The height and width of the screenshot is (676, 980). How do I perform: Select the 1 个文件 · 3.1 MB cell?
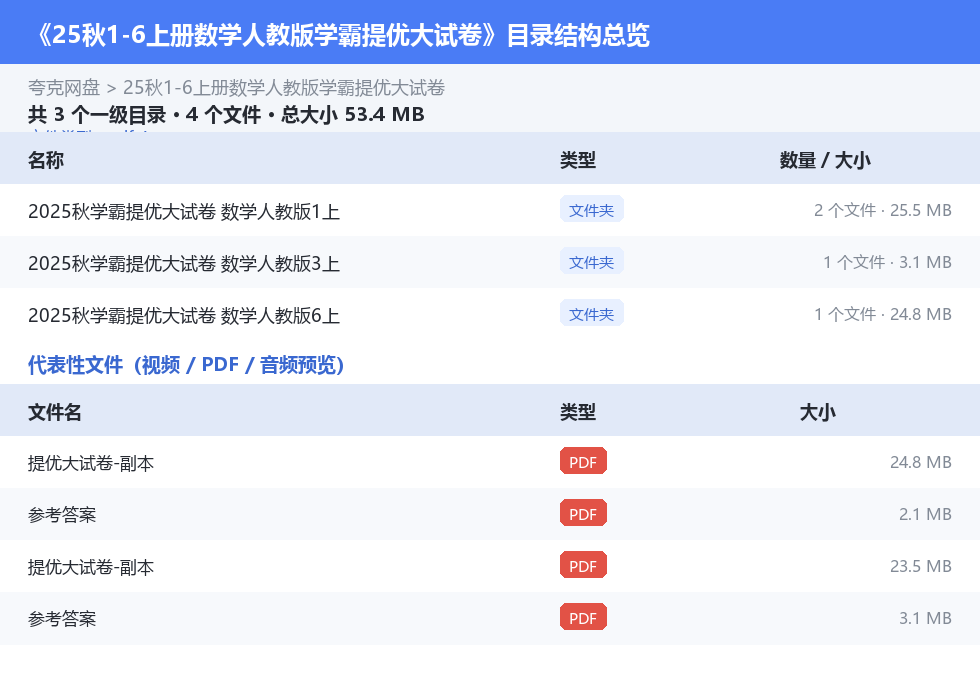[887, 262]
